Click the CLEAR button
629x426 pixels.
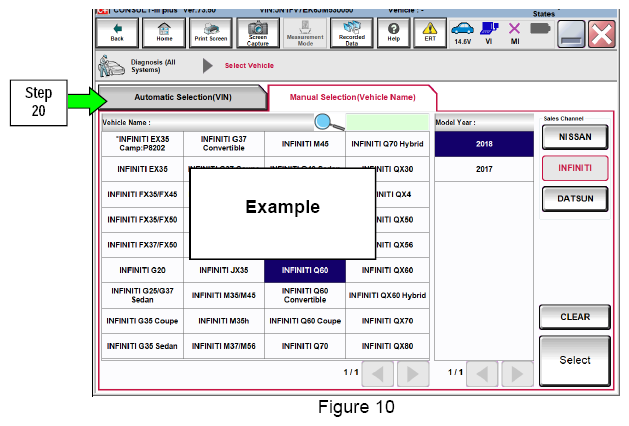pos(575,317)
